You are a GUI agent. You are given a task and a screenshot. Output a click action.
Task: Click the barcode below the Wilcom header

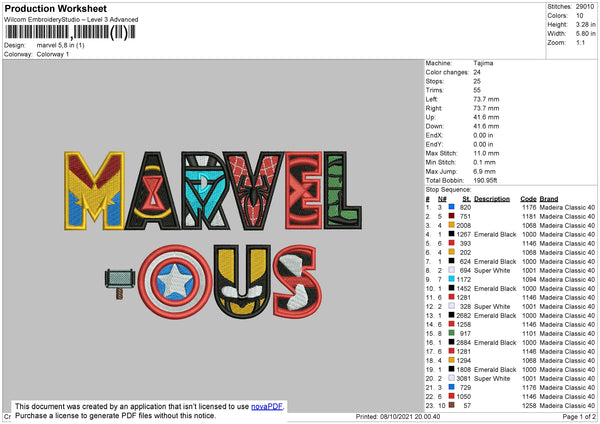70,33
